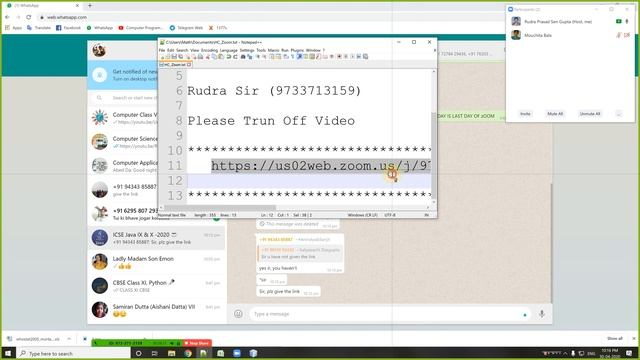Click the Notepad++ horizontal scrollbar
This screenshot has height=360, width=640.
296,208
